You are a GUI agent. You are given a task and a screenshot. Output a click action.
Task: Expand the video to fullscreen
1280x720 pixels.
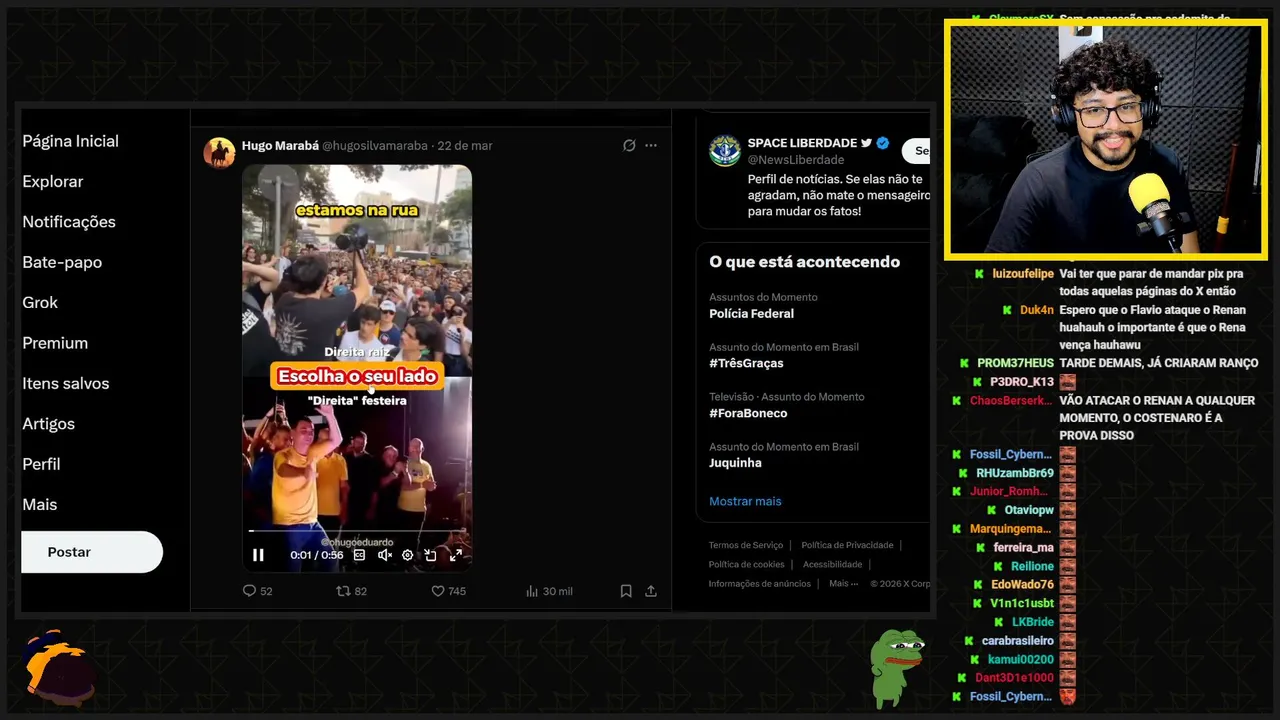pos(455,555)
